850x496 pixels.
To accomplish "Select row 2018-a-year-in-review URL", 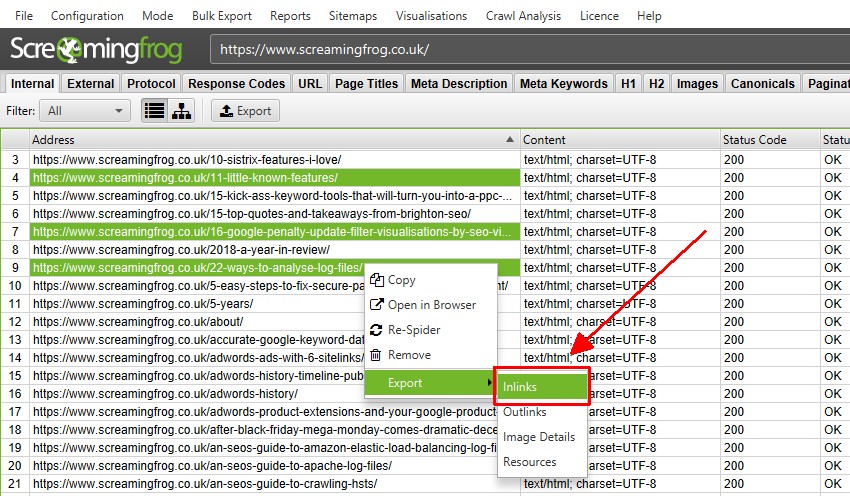I will tap(275, 250).
